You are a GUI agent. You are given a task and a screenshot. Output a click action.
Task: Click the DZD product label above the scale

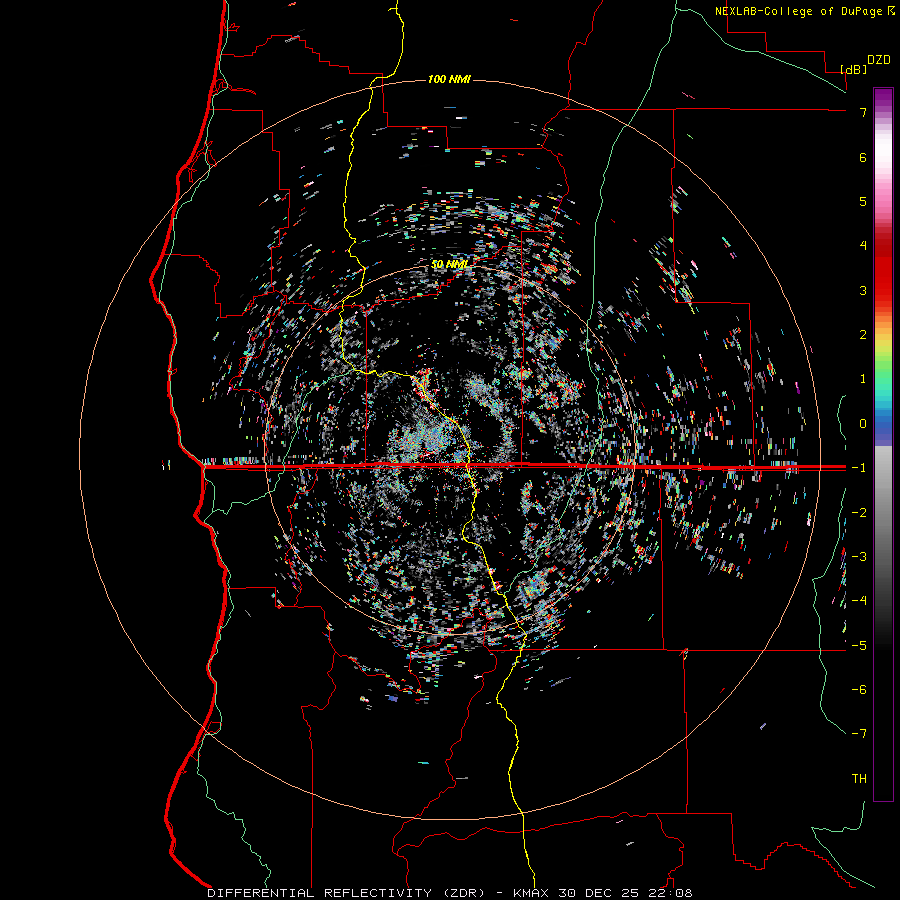coord(879,60)
